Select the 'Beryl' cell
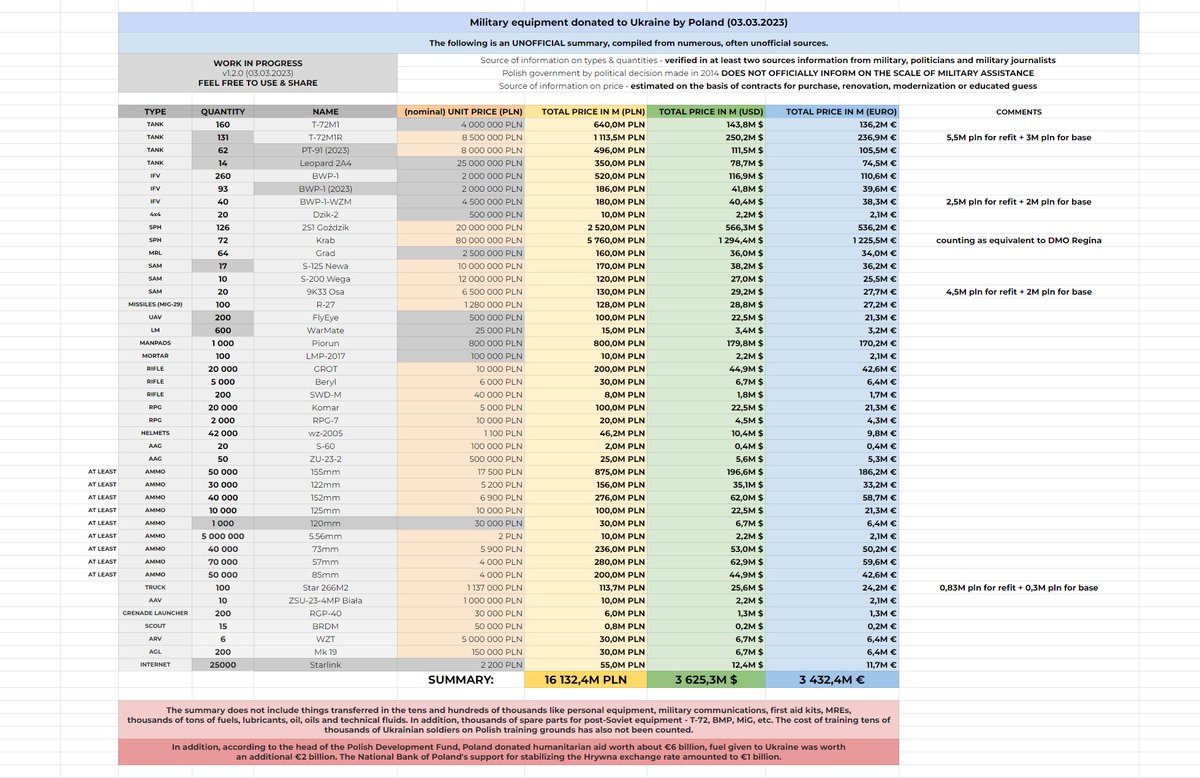The width and height of the screenshot is (1200, 778). click(x=325, y=380)
